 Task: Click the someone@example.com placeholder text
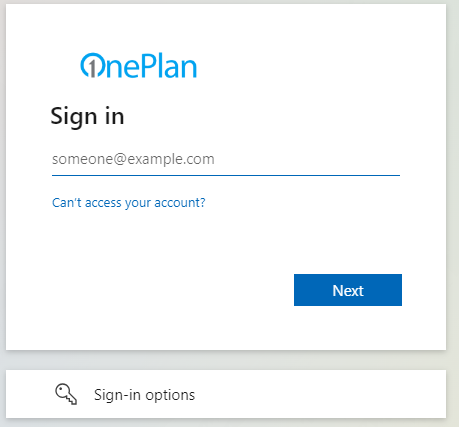(x=133, y=159)
